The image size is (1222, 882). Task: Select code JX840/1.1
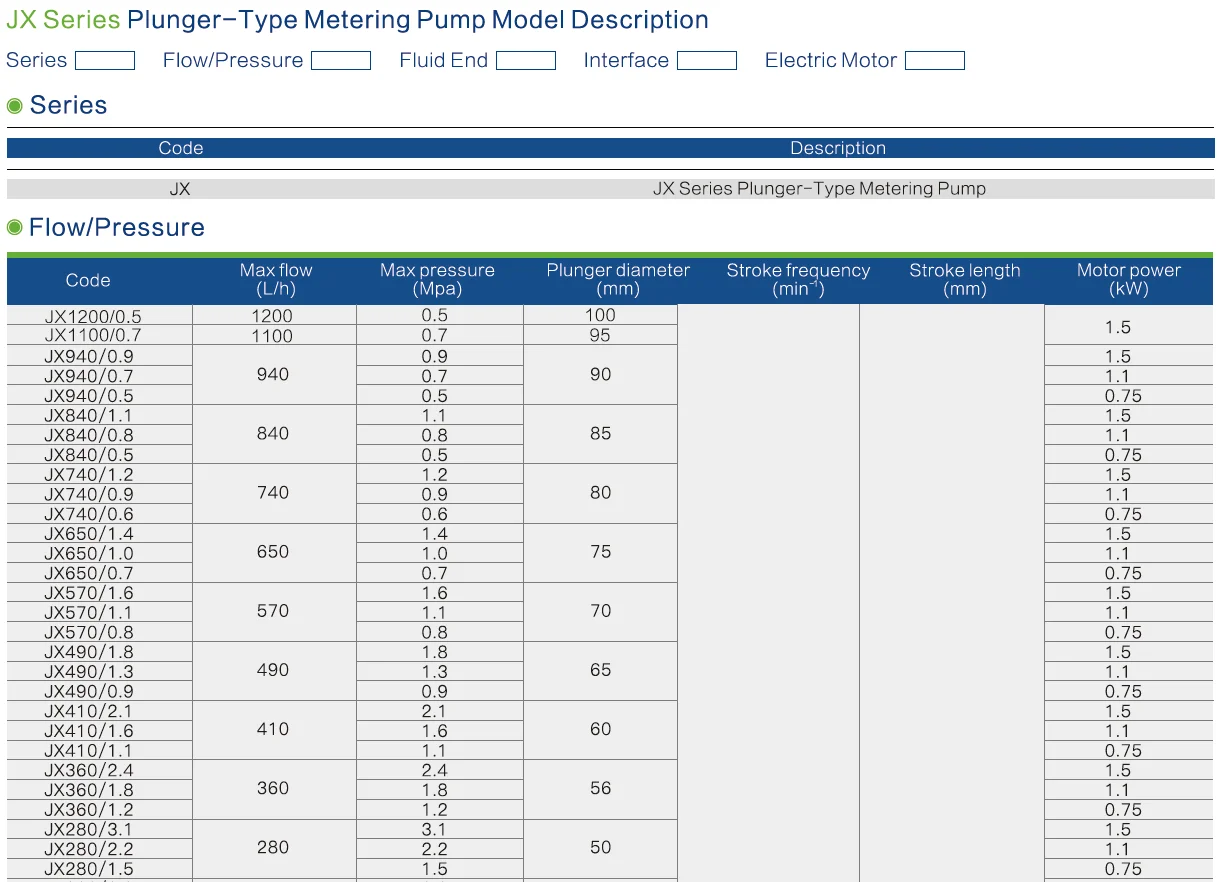100,415
